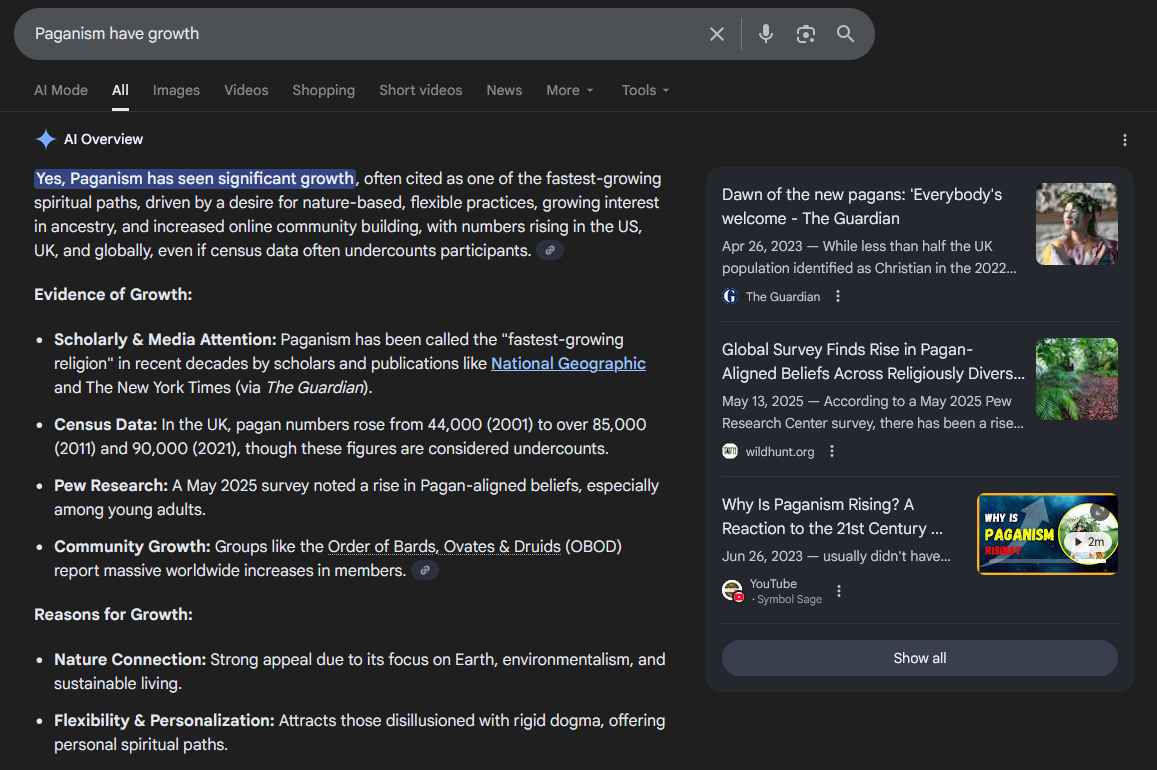The width and height of the screenshot is (1157, 770).
Task: Click the 'Census Data:' bullet label
Action: [106, 425]
